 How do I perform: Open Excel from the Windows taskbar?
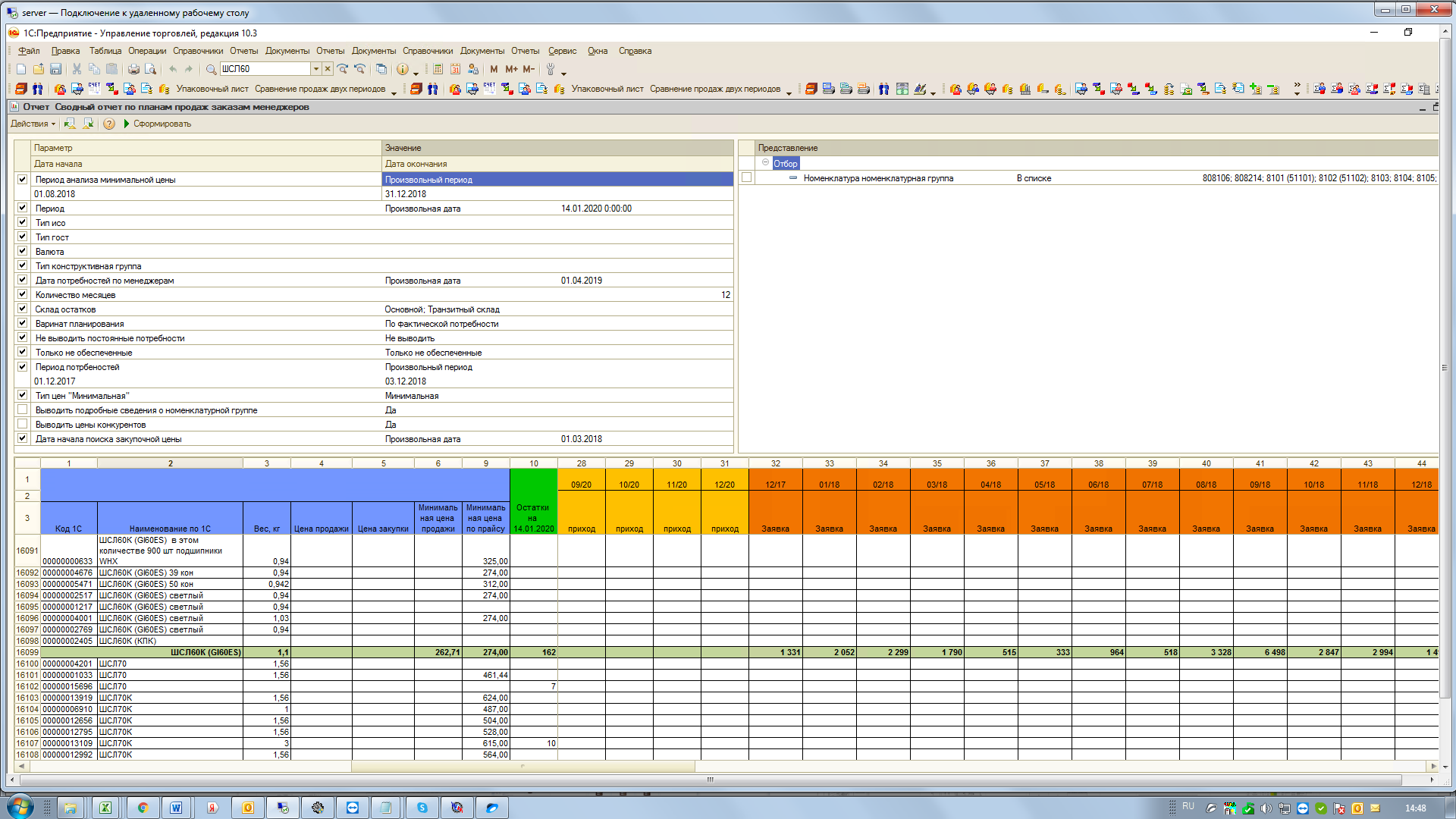point(105,808)
